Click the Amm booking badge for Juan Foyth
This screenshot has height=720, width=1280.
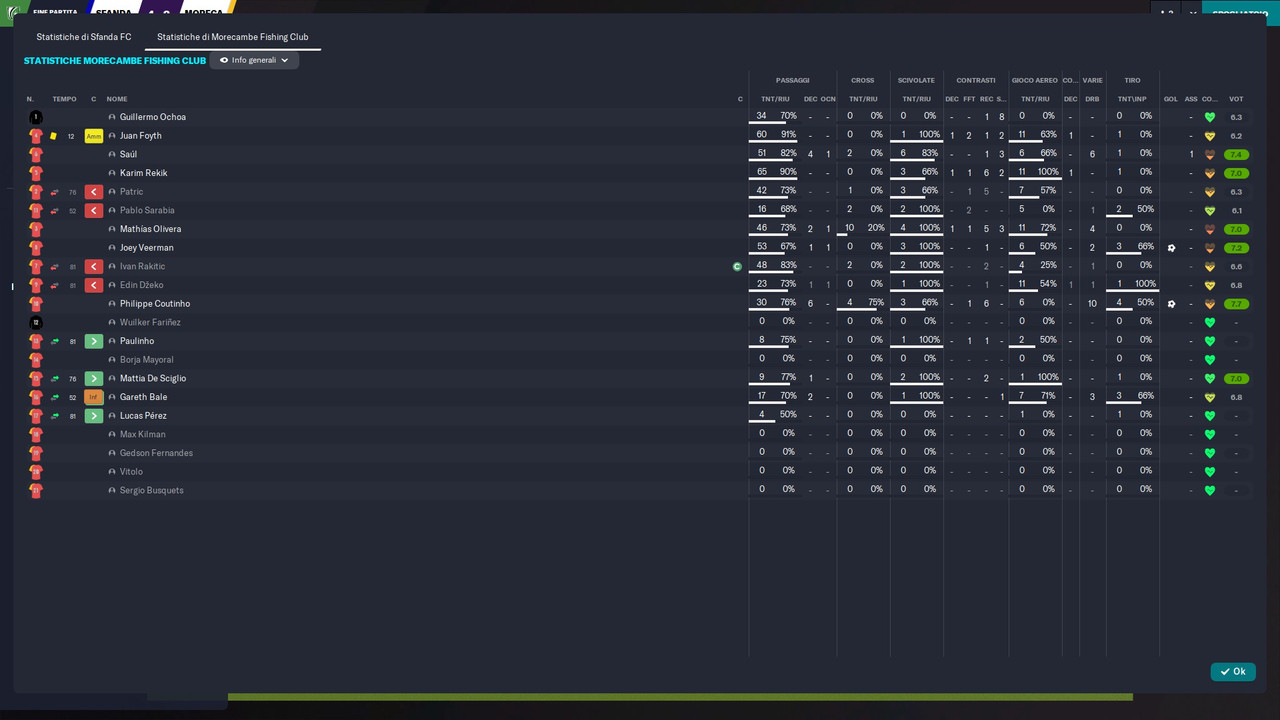[94, 136]
